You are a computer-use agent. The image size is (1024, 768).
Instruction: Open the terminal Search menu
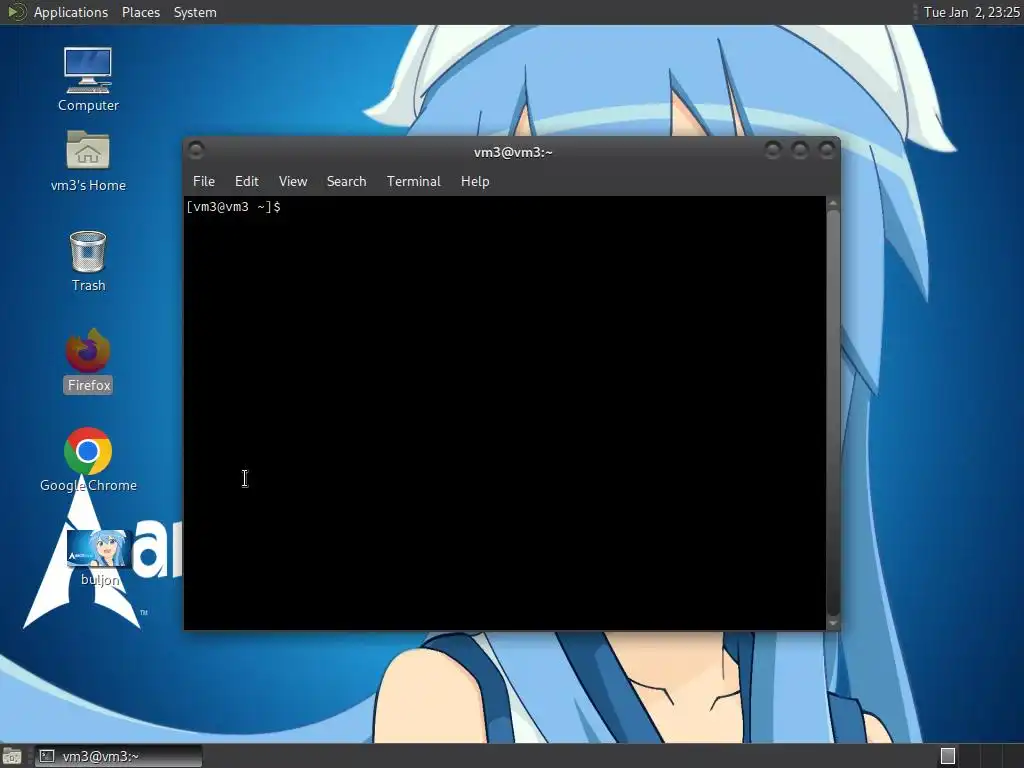346,182
